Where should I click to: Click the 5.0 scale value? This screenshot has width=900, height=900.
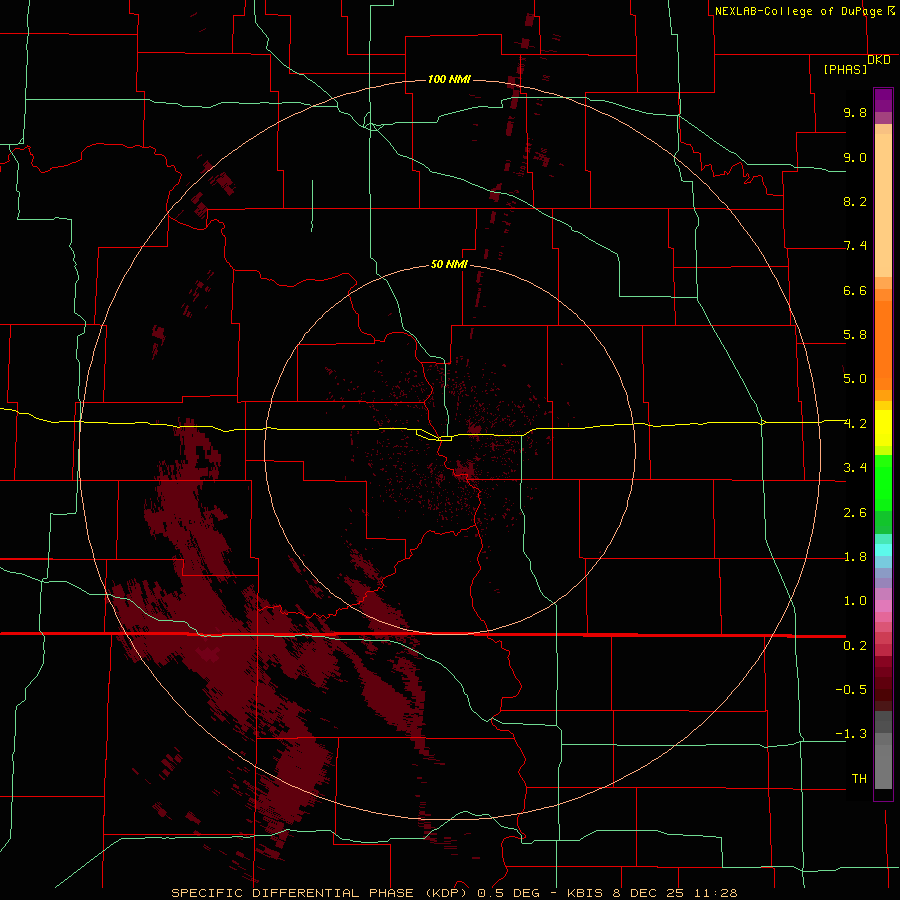[x=855, y=379]
